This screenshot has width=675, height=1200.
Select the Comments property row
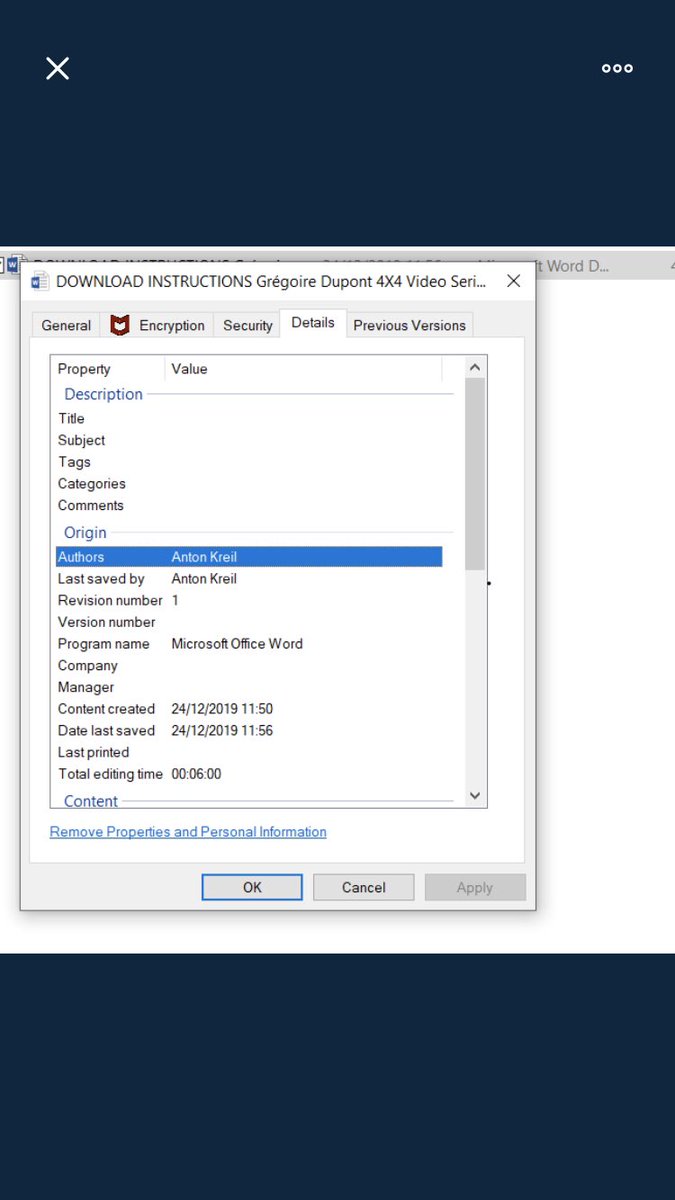coord(249,505)
